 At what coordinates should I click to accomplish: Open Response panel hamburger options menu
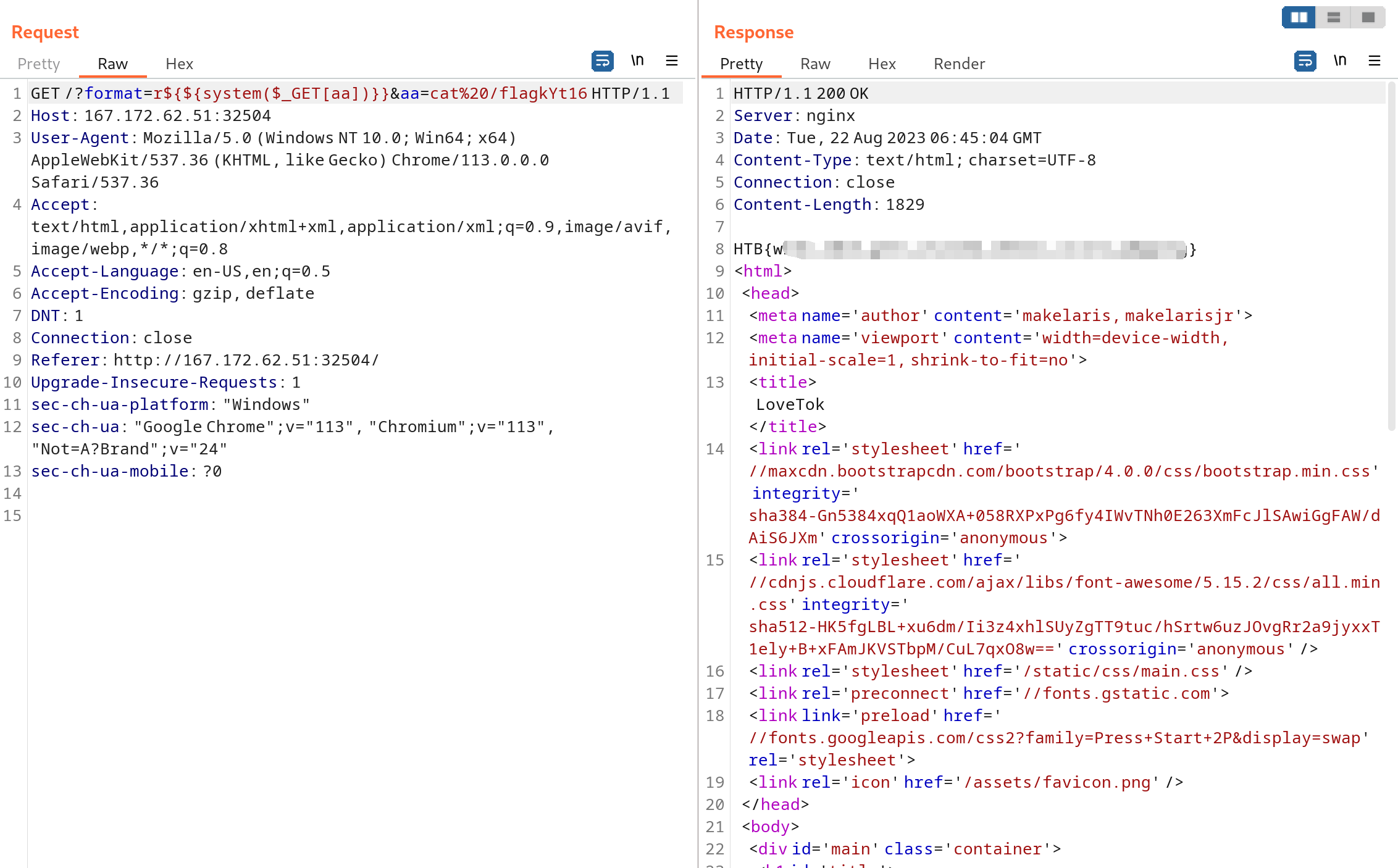click(1375, 61)
